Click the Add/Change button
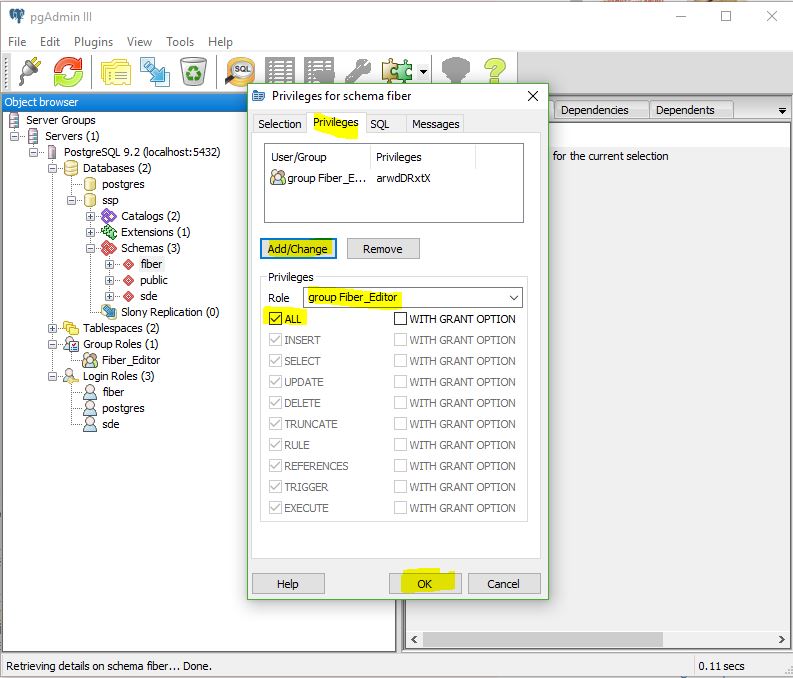The height and width of the screenshot is (678, 793). pos(298,249)
